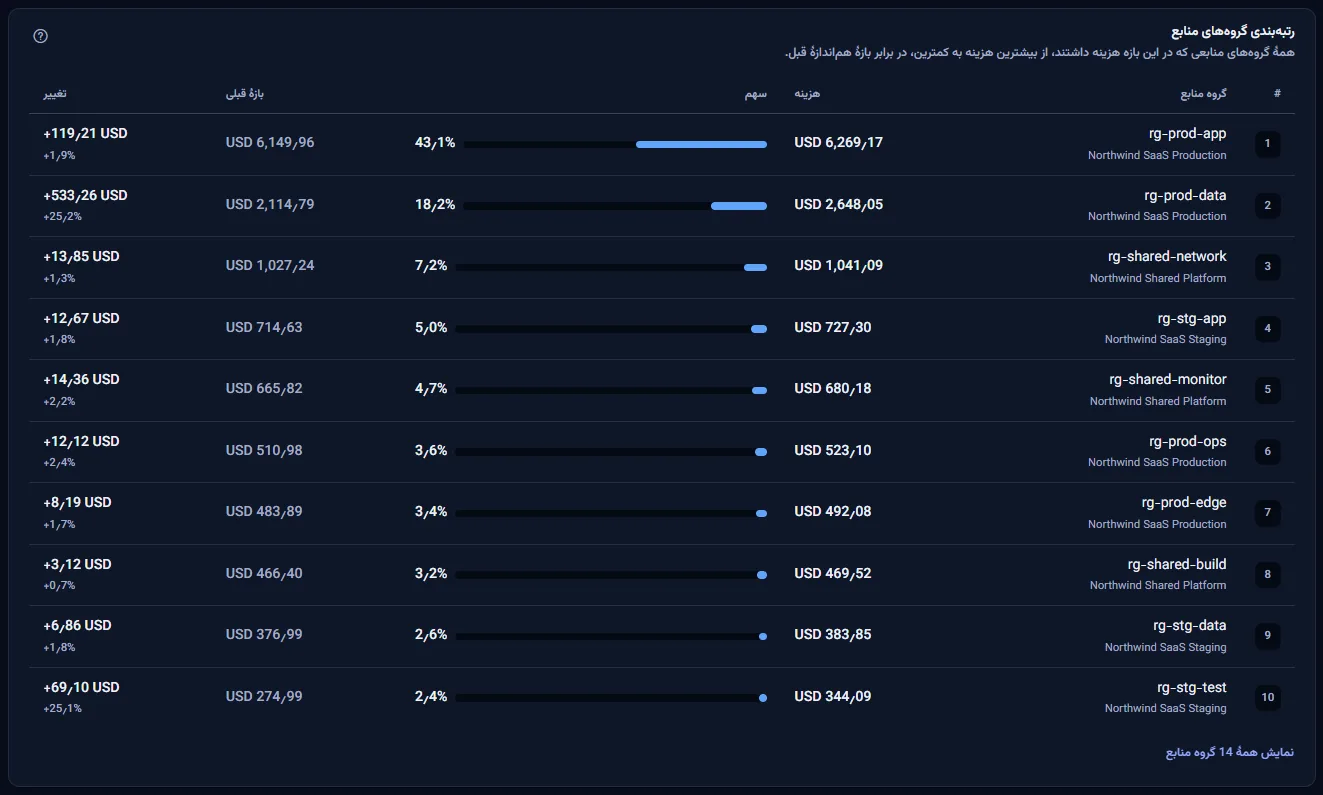Click Northwind SaaS Staging under rg-stg-app

tap(1165, 339)
